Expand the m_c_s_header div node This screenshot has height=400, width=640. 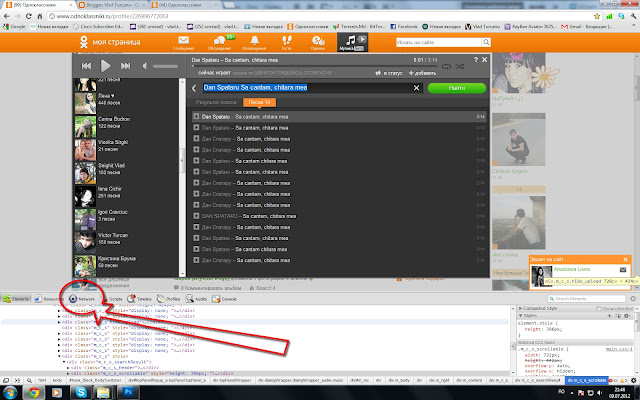point(68,367)
